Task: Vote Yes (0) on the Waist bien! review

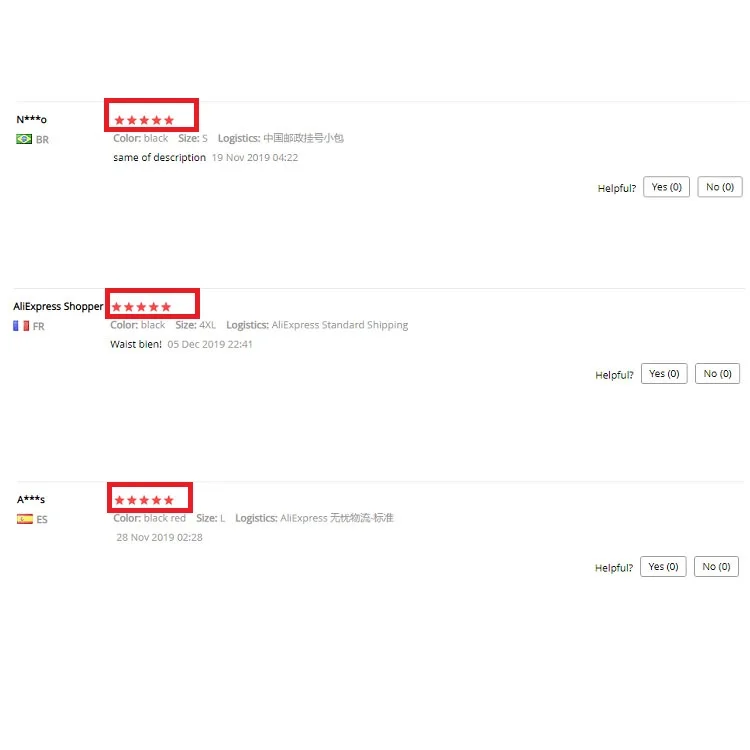Action: point(664,374)
